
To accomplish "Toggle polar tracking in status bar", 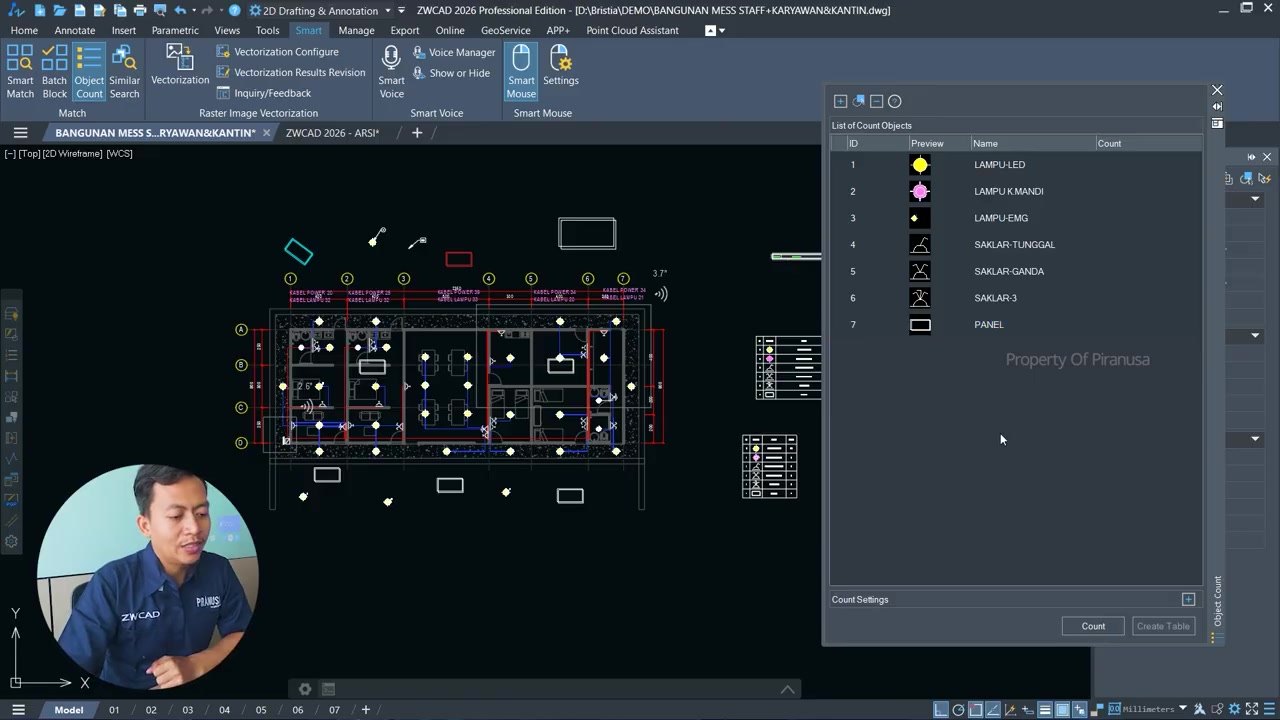I will point(958,710).
